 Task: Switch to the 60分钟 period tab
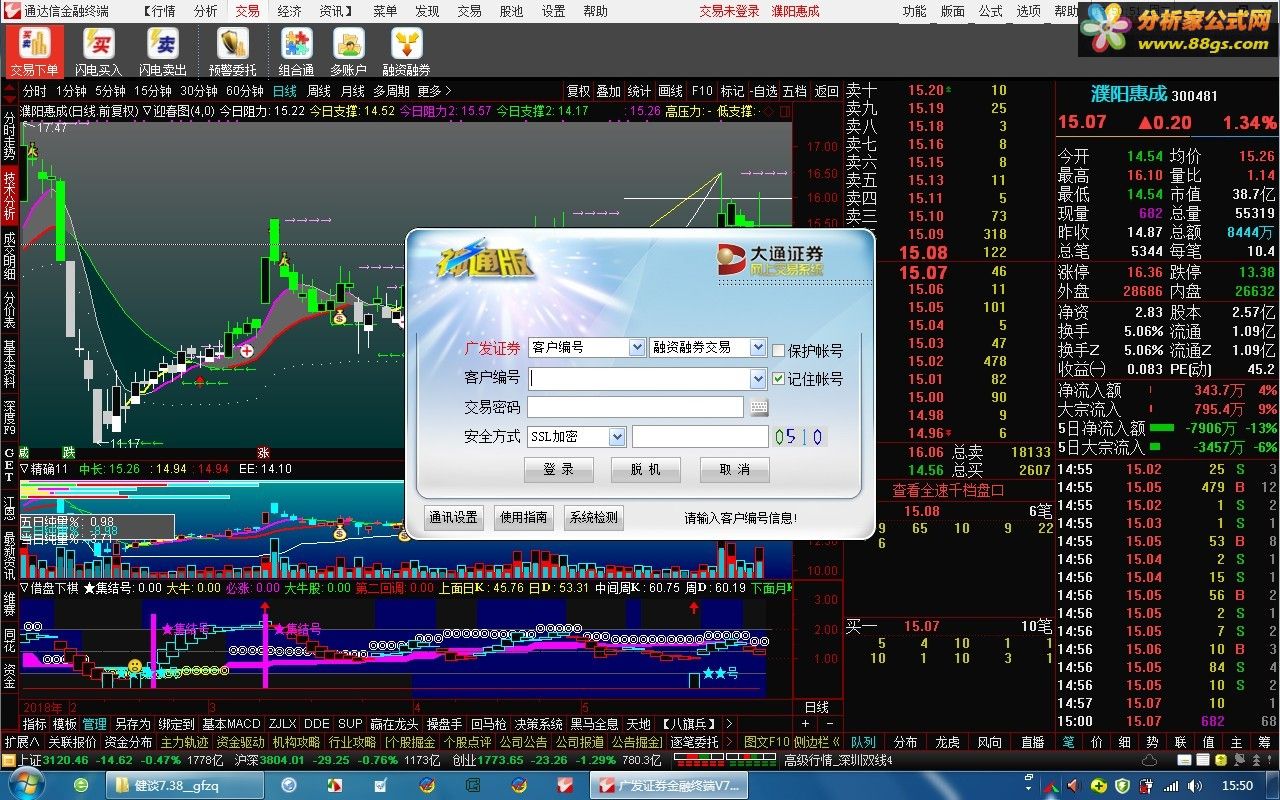[x=245, y=91]
